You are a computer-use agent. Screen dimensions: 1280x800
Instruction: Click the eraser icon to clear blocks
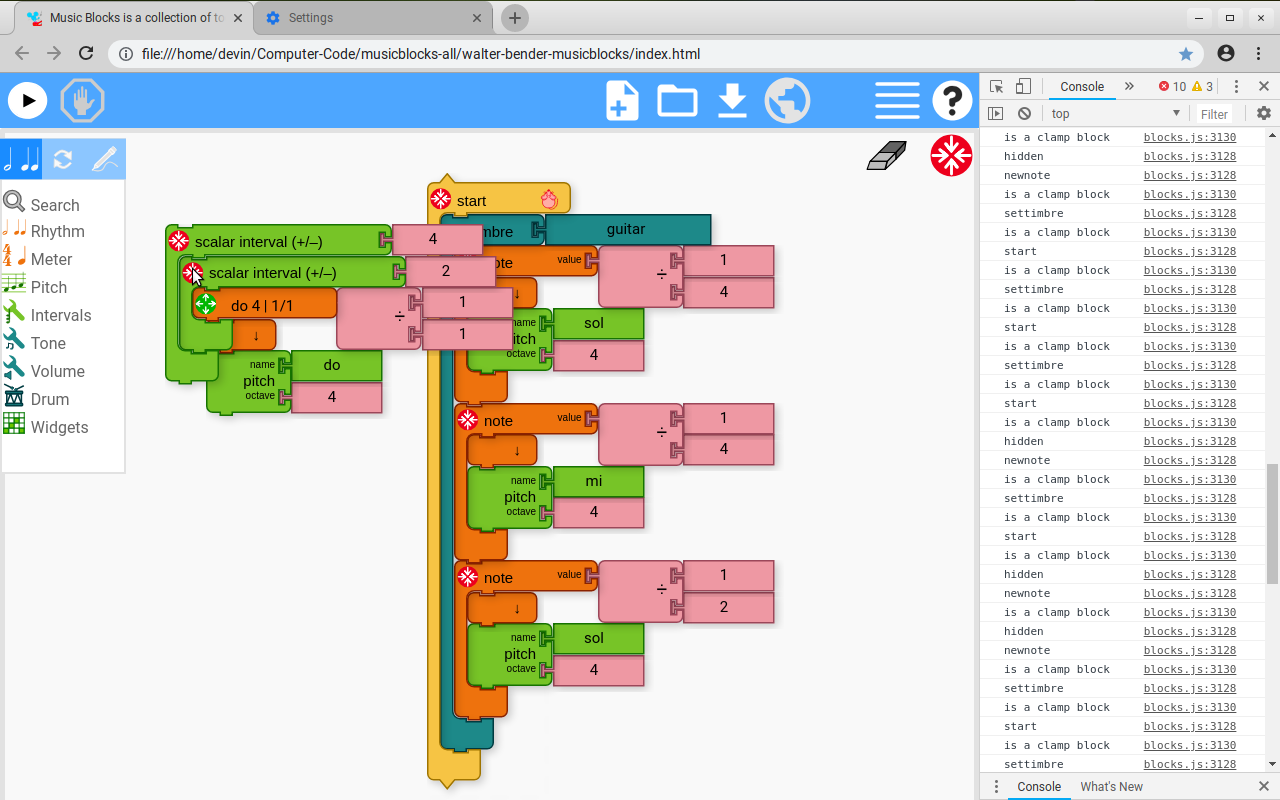[886, 155]
